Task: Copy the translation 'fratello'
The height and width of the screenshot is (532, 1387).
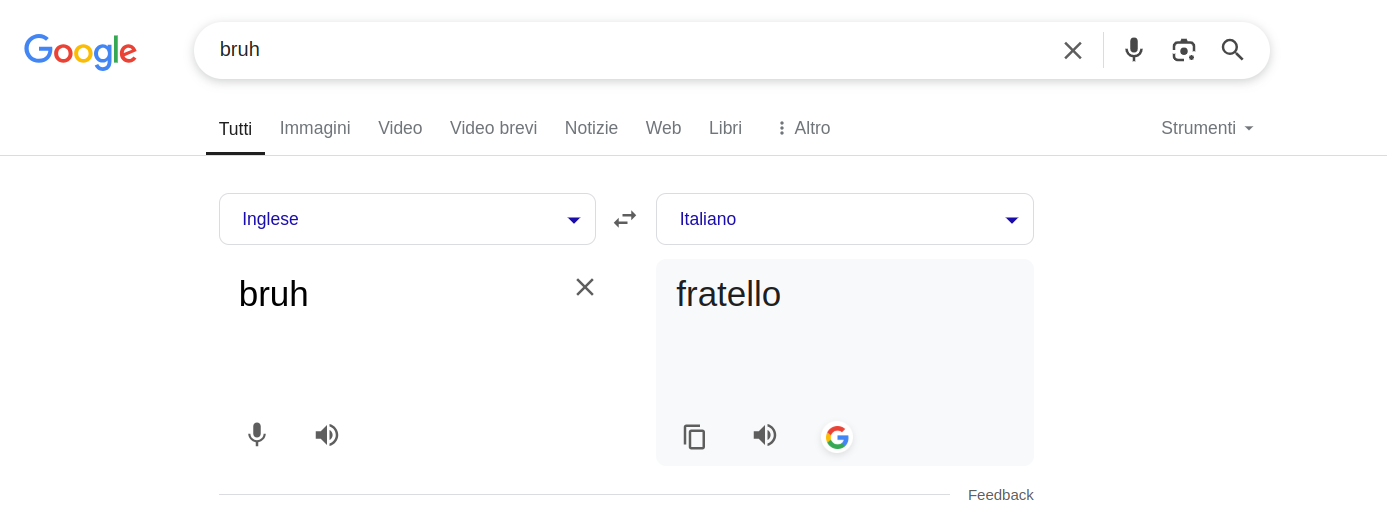Action: (x=694, y=436)
